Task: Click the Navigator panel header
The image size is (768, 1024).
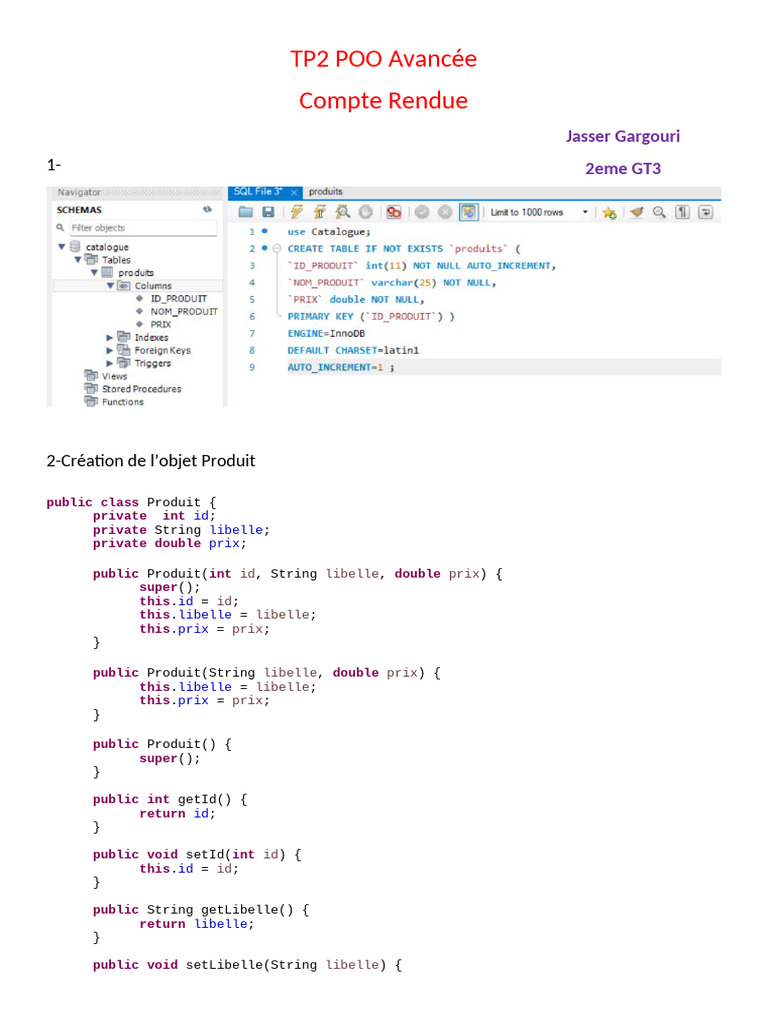Action: coord(136,192)
